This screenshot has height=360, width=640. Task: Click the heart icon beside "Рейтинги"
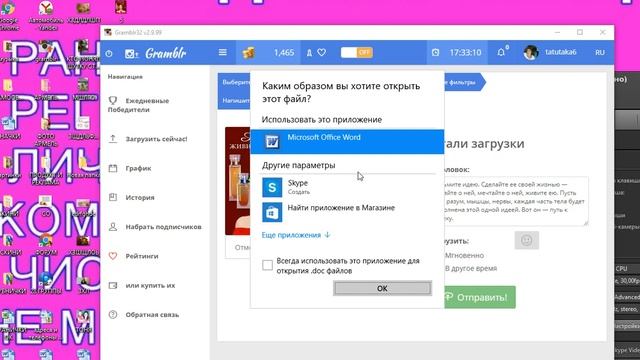coord(113,256)
